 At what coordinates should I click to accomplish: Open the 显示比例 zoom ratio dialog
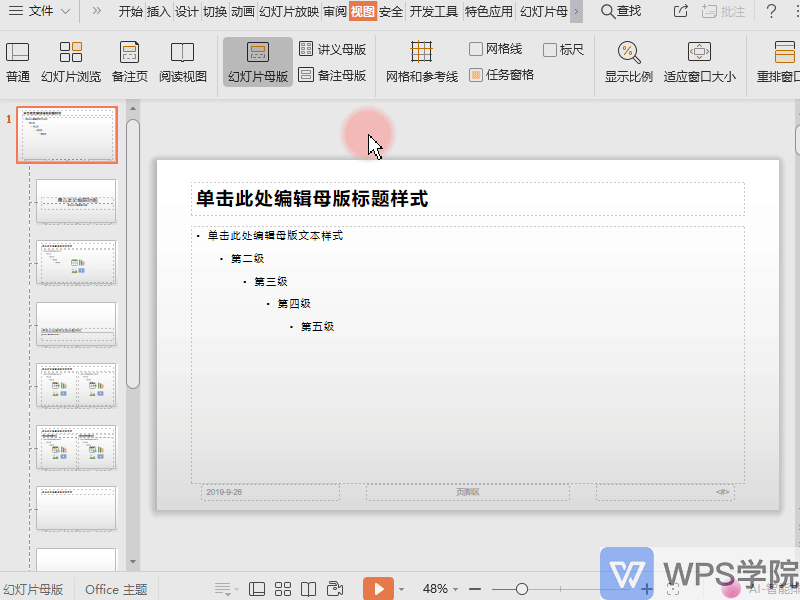pos(628,61)
